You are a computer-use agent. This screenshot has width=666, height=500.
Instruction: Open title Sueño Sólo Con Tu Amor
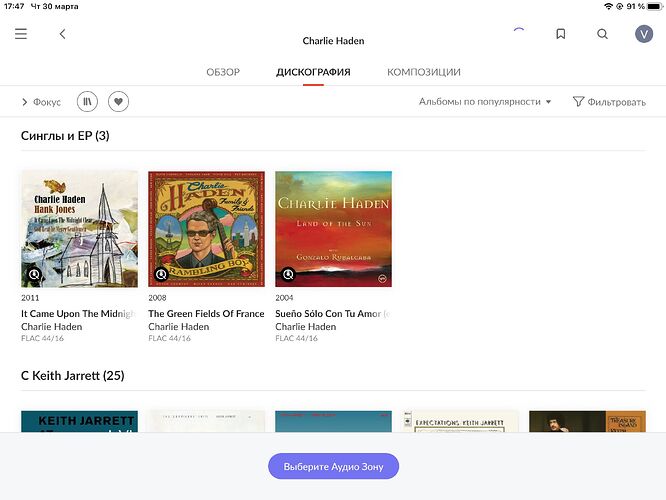click(x=333, y=314)
